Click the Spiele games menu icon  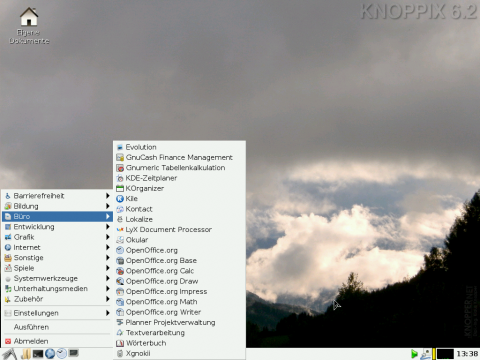8,268
